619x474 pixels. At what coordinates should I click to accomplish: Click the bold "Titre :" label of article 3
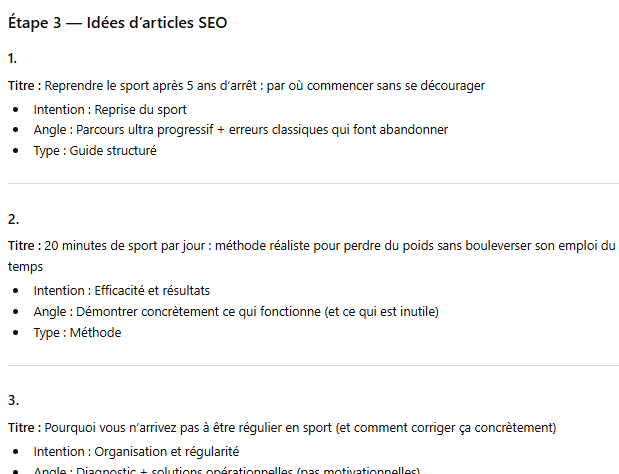point(24,428)
